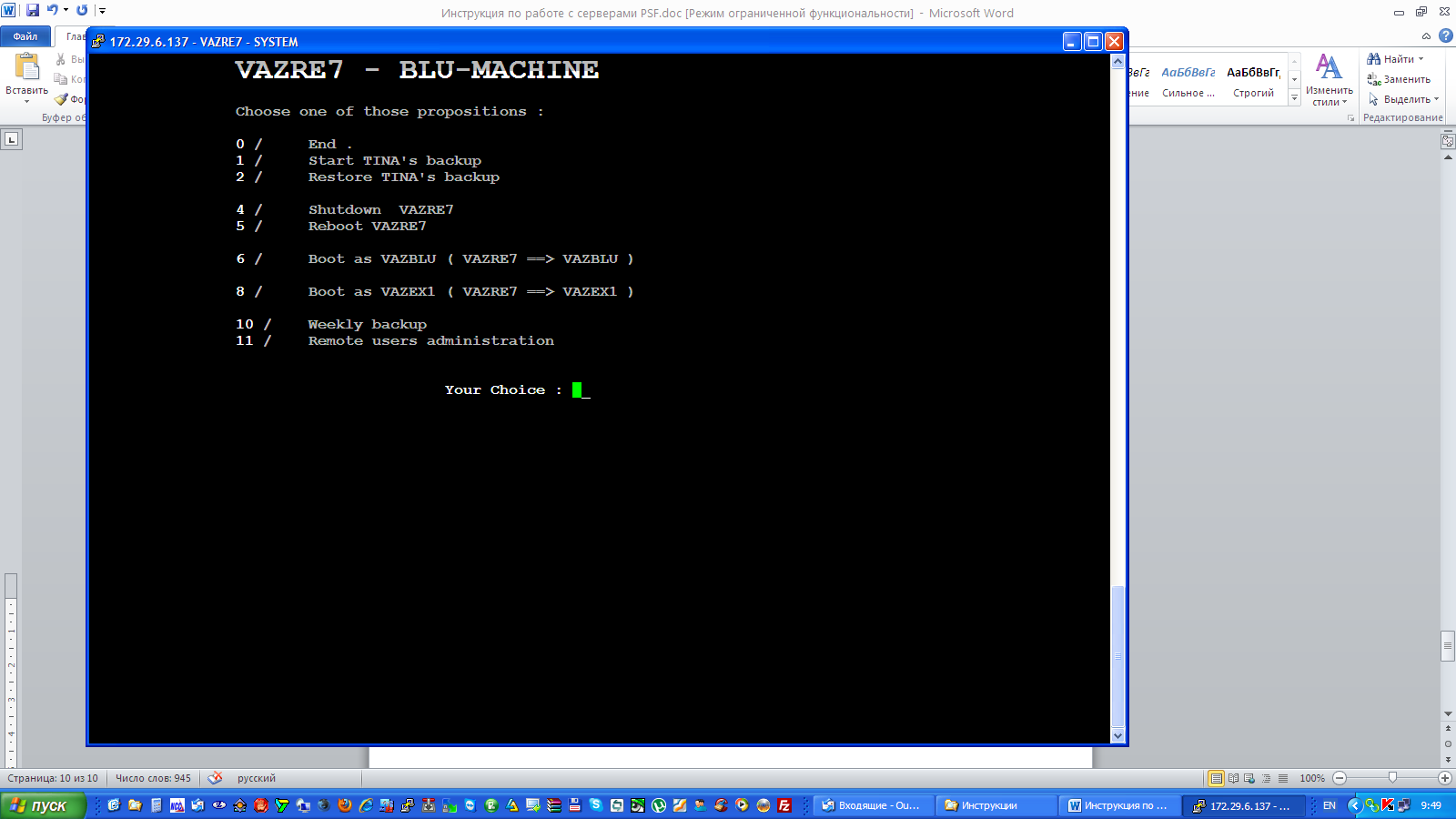
Task: Switch to Входящие Outlook taskbar button
Action: pyautogui.click(x=873, y=805)
